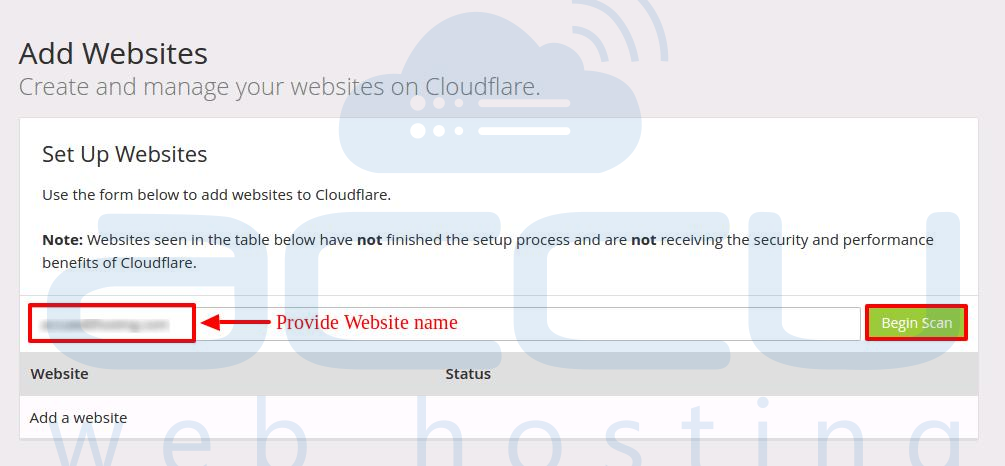This screenshot has width=1005, height=466.
Task: Select the Status column header
Action: (x=468, y=374)
